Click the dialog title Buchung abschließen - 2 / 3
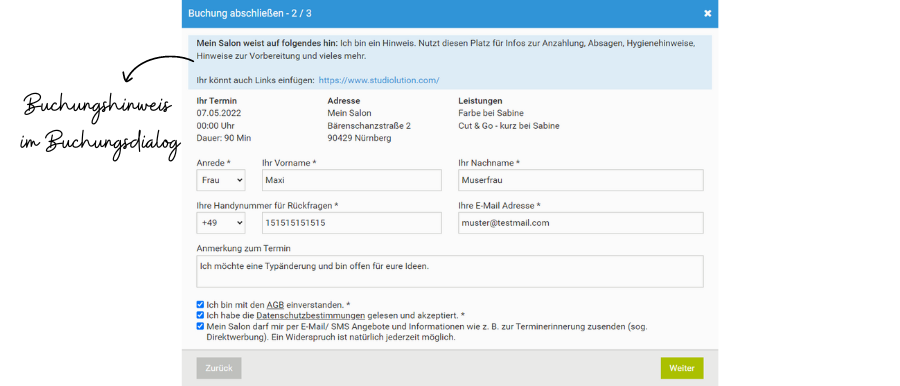The width and height of the screenshot is (900, 386). 250,13
